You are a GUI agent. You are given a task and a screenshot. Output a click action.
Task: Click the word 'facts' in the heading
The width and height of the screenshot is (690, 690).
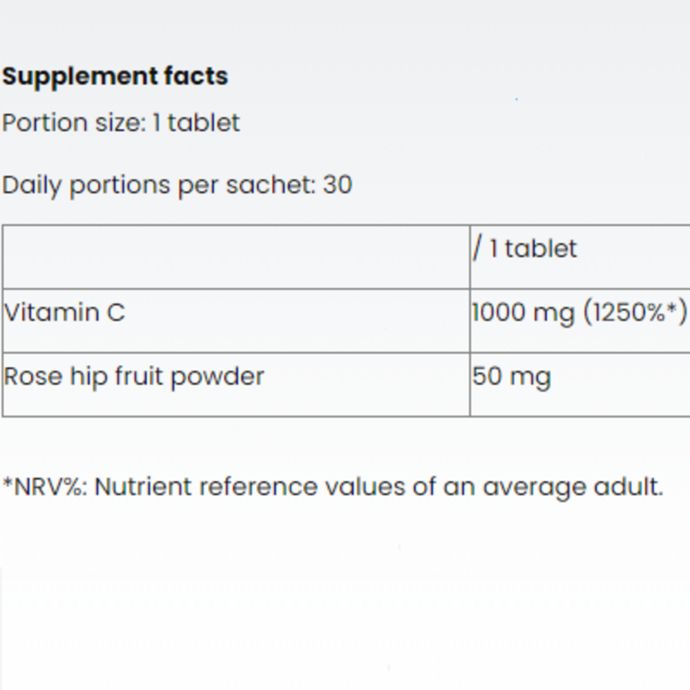196,76
